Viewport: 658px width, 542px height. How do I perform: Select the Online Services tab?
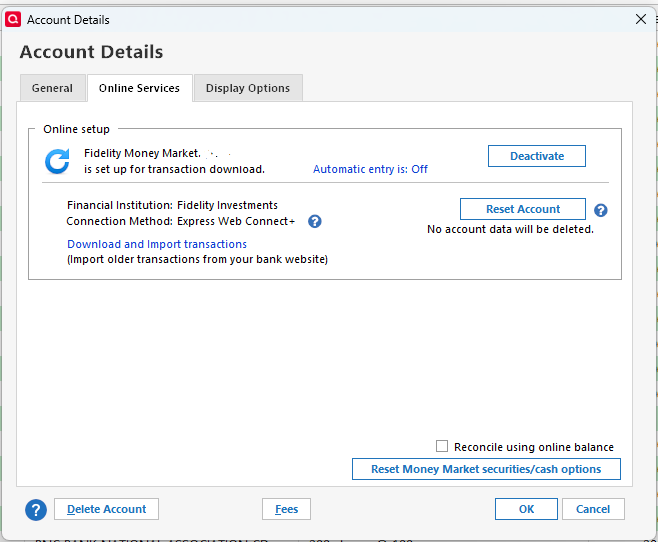[139, 88]
